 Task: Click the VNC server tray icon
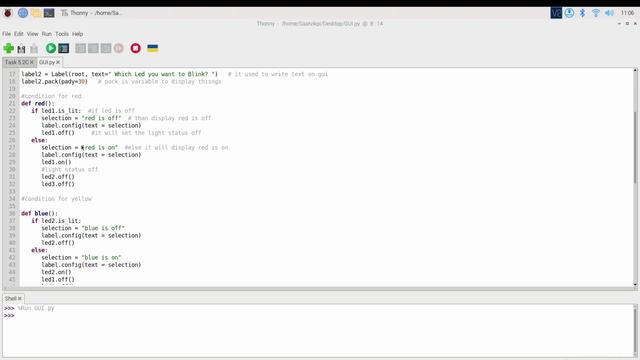coord(556,13)
